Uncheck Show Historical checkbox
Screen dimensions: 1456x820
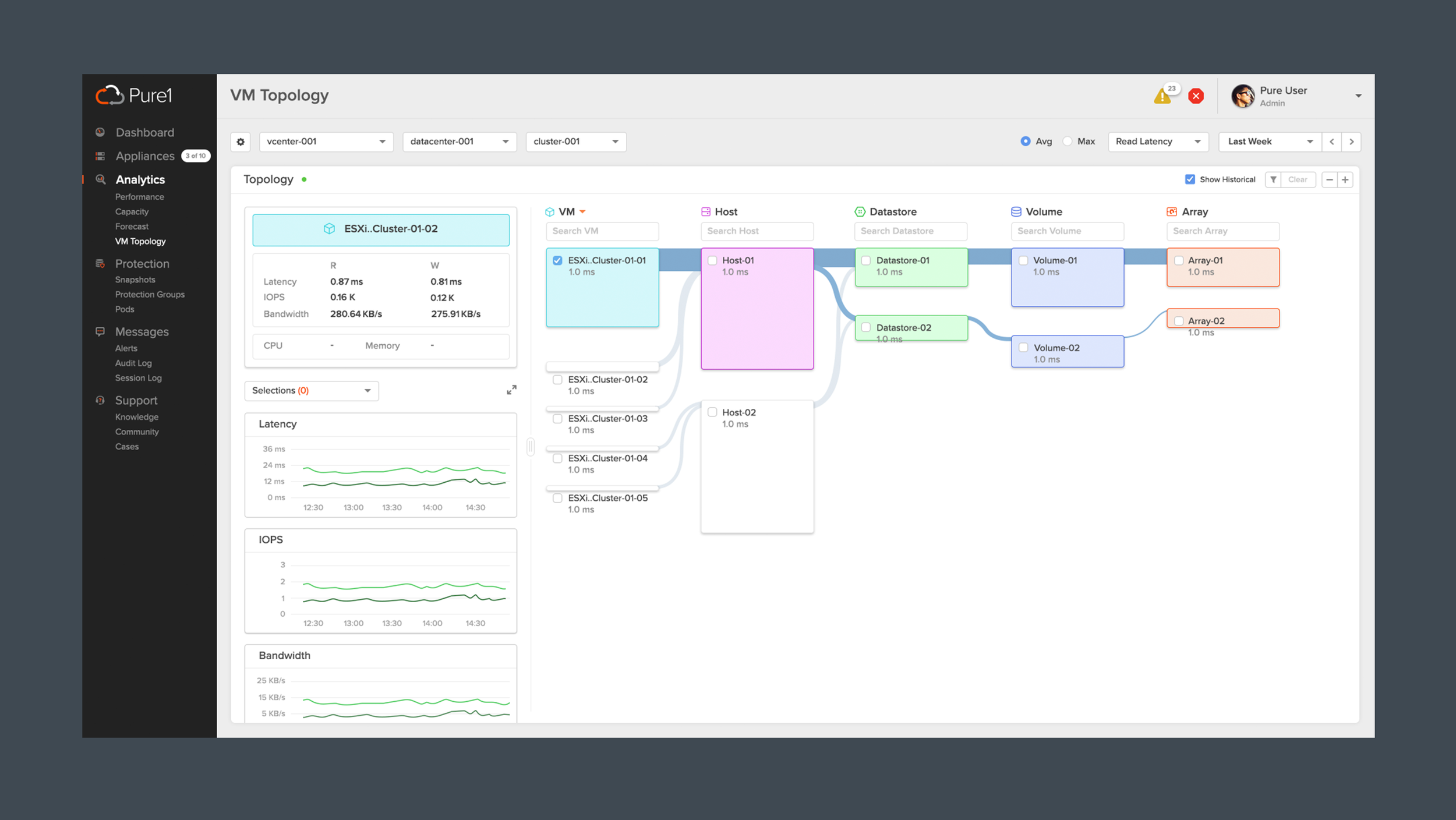pos(1190,179)
